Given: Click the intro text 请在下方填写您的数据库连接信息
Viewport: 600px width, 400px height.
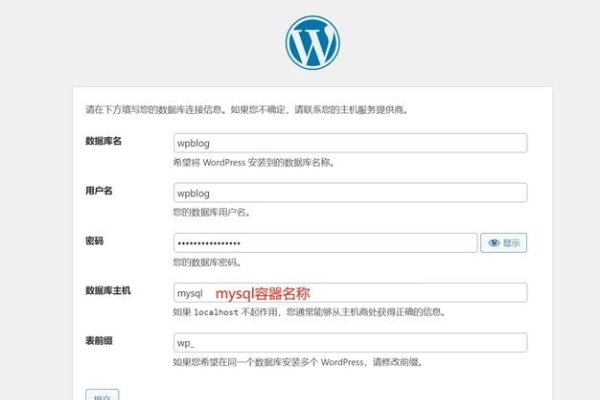Looking at the screenshot, I should (247, 110).
